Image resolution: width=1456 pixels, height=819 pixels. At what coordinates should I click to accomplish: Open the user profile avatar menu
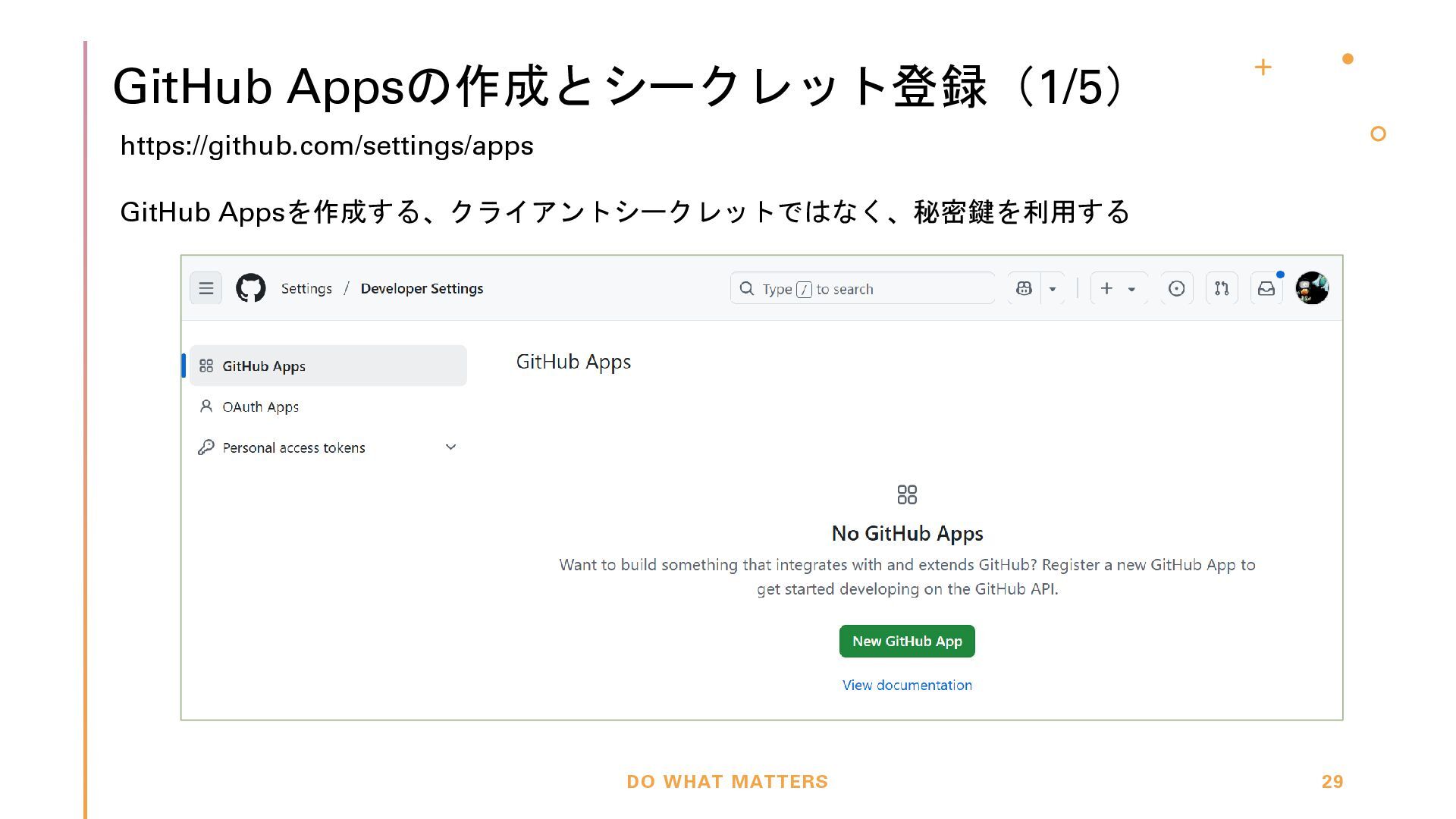[1312, 288]
